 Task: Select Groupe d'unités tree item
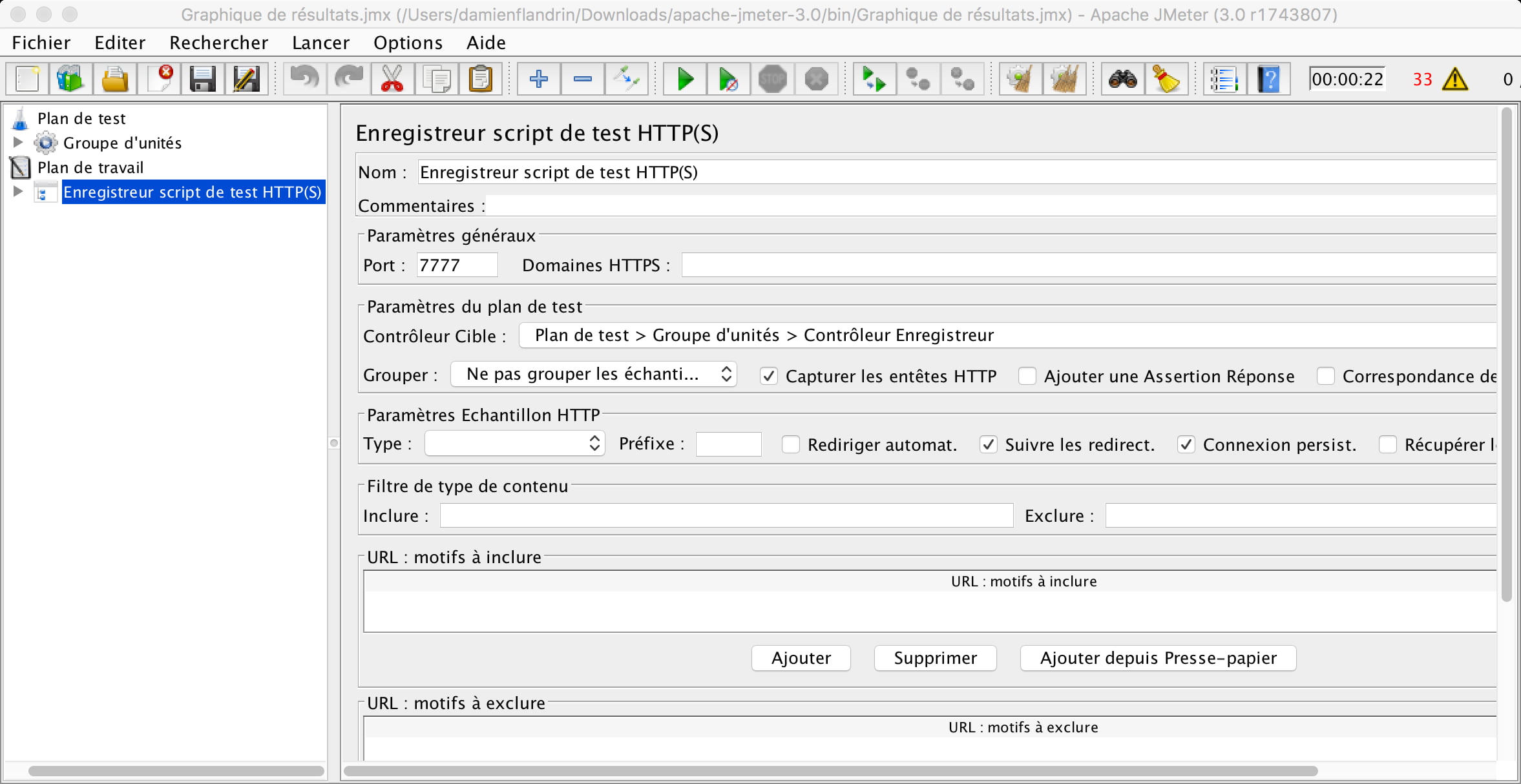tap(122, 143)
